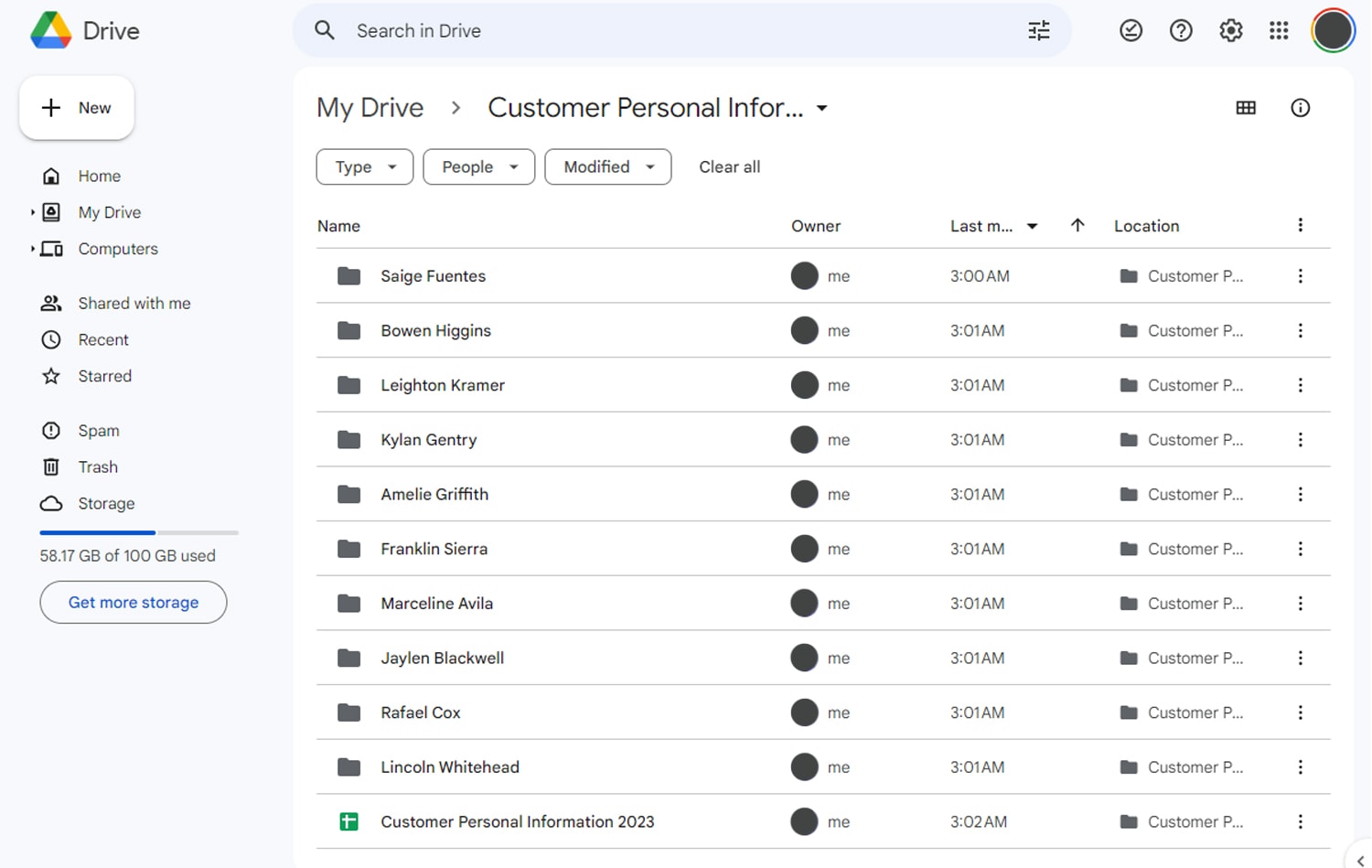Click Clear all to remove filters
The width and height of the screenshot is (1372, 868).
[729, 166]
